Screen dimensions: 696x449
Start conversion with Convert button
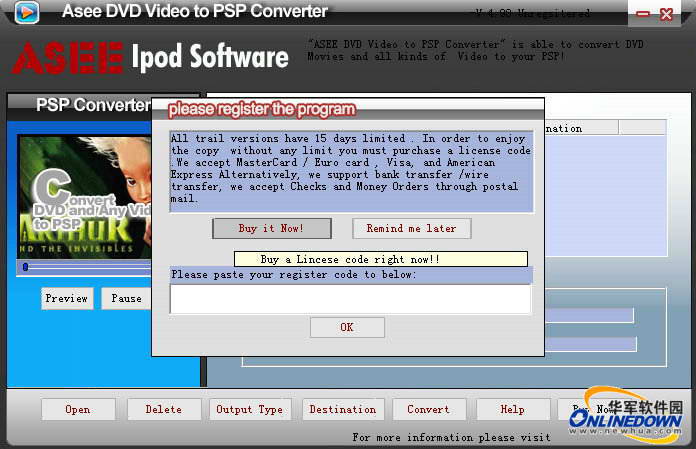click(429, 409)
